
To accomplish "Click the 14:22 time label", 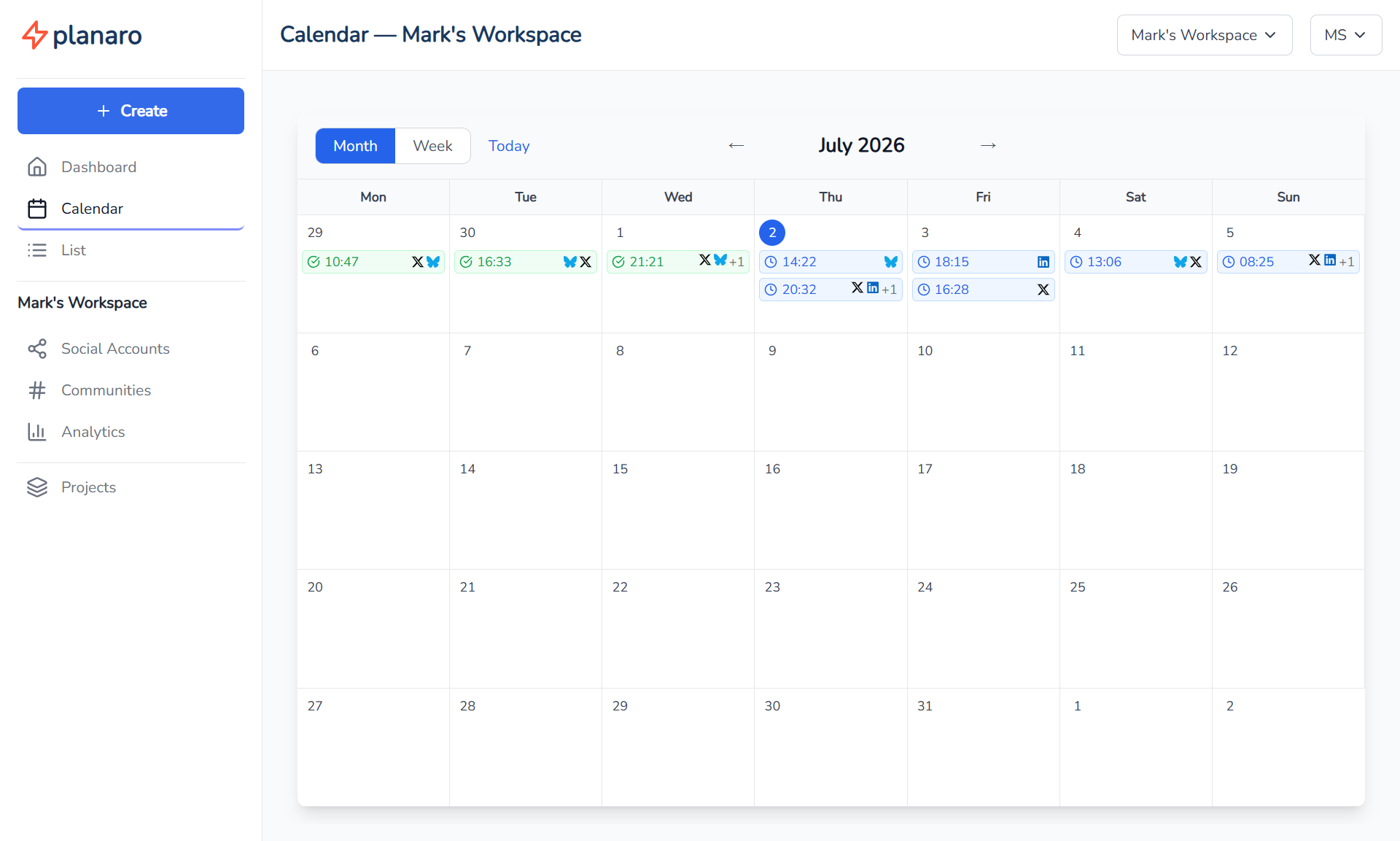I will pyautogui.click(x=799, y=262).
